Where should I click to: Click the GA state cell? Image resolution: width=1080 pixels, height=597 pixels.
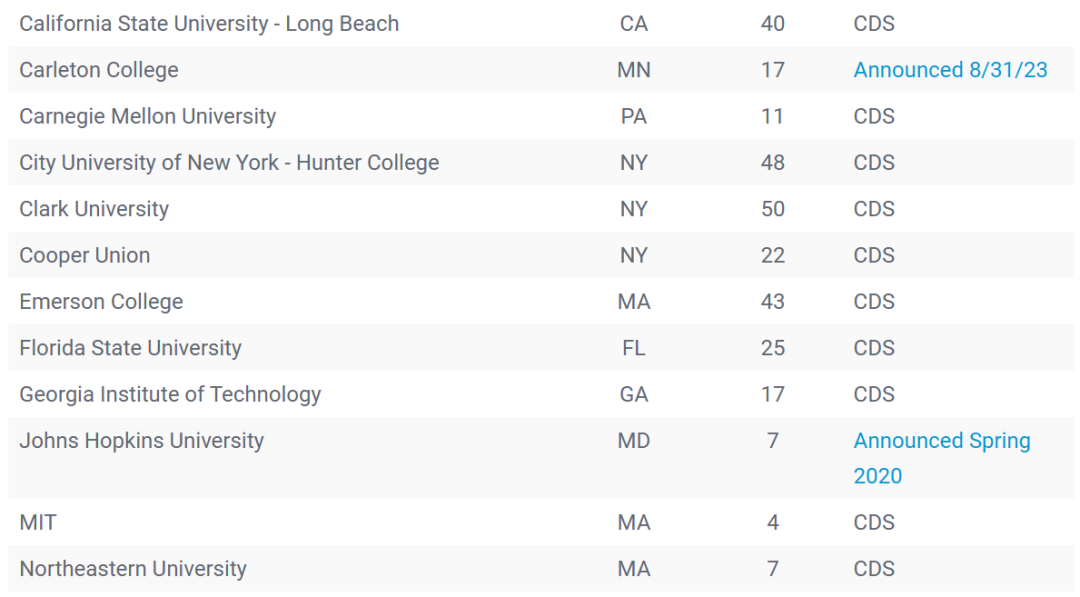[x=633, y=395]
